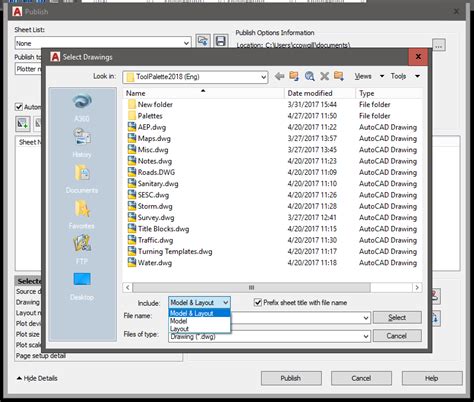Click the Delete X toolbar icon

[x=324, y=76]
